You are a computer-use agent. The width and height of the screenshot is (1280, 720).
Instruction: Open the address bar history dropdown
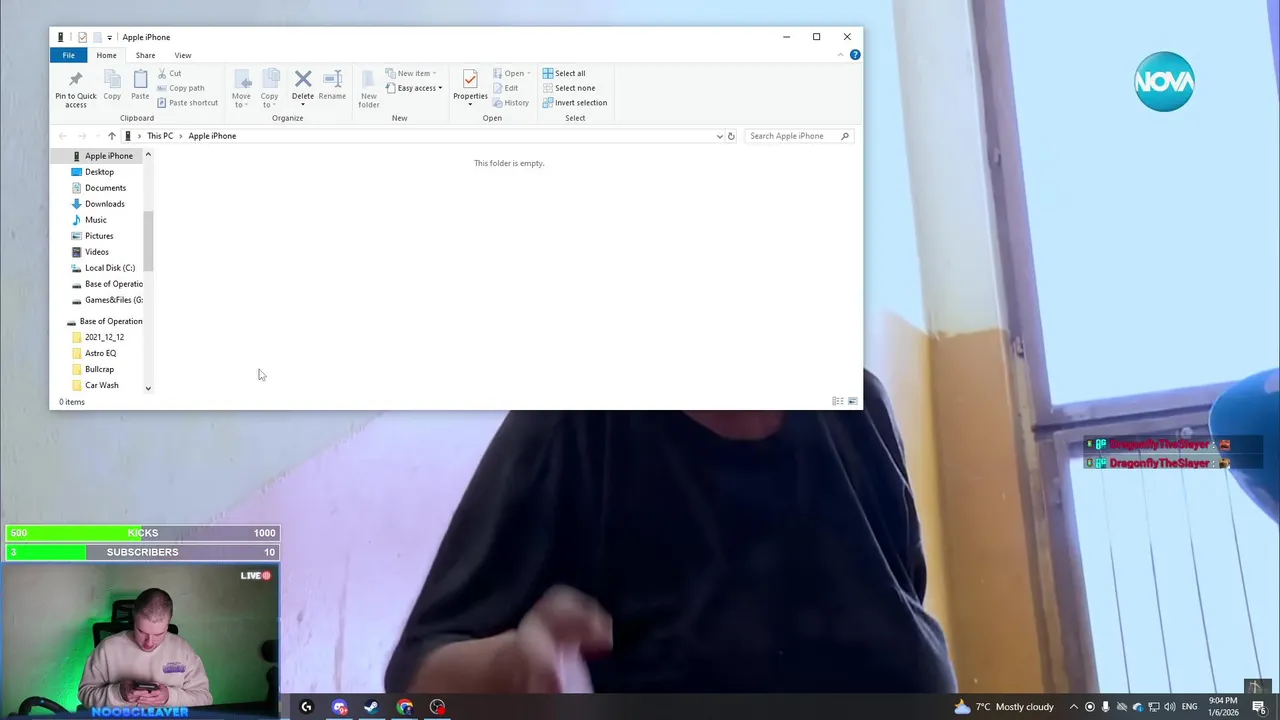point(719,136)
